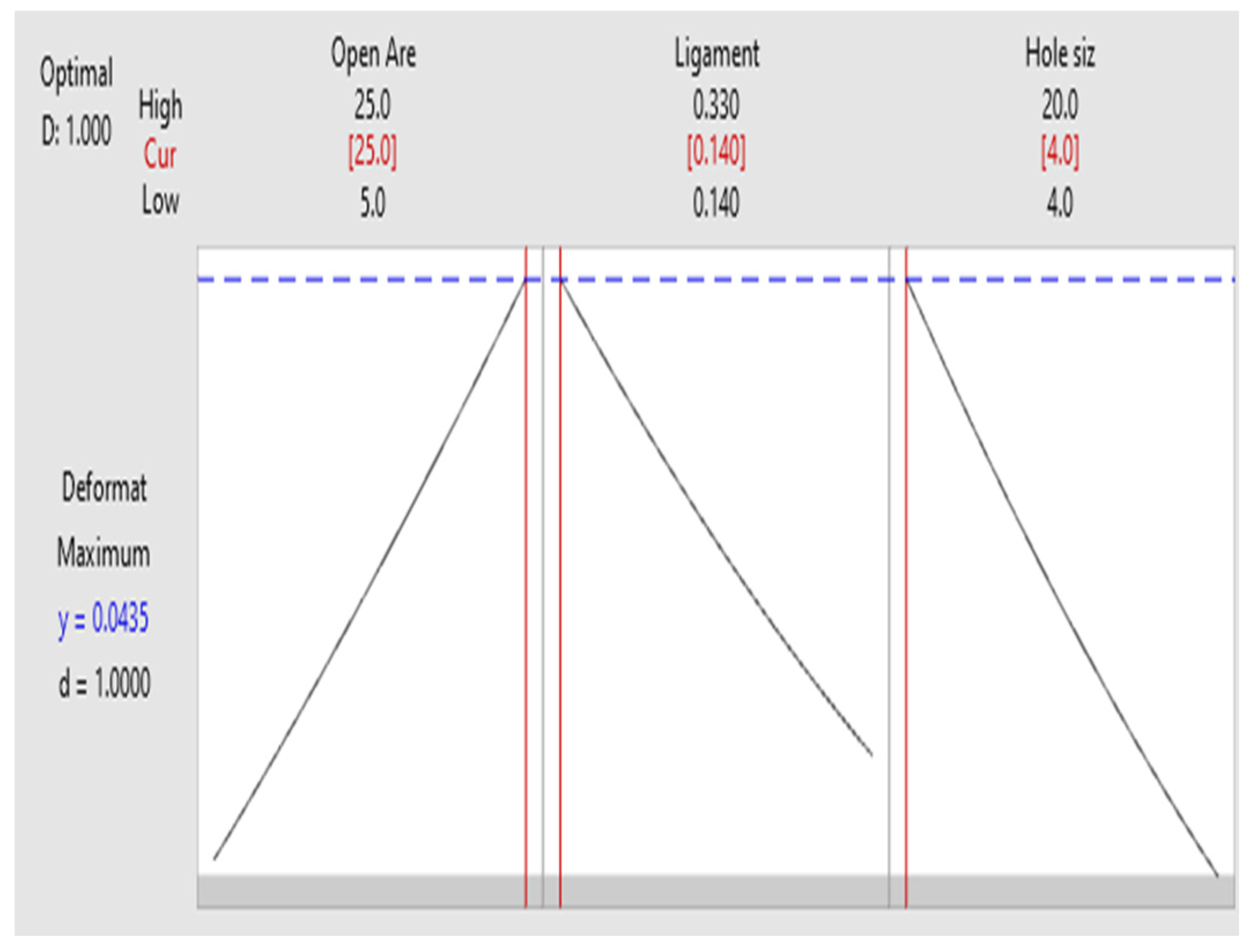Click the blue y = 0.0435 response value

coord(103,619)
